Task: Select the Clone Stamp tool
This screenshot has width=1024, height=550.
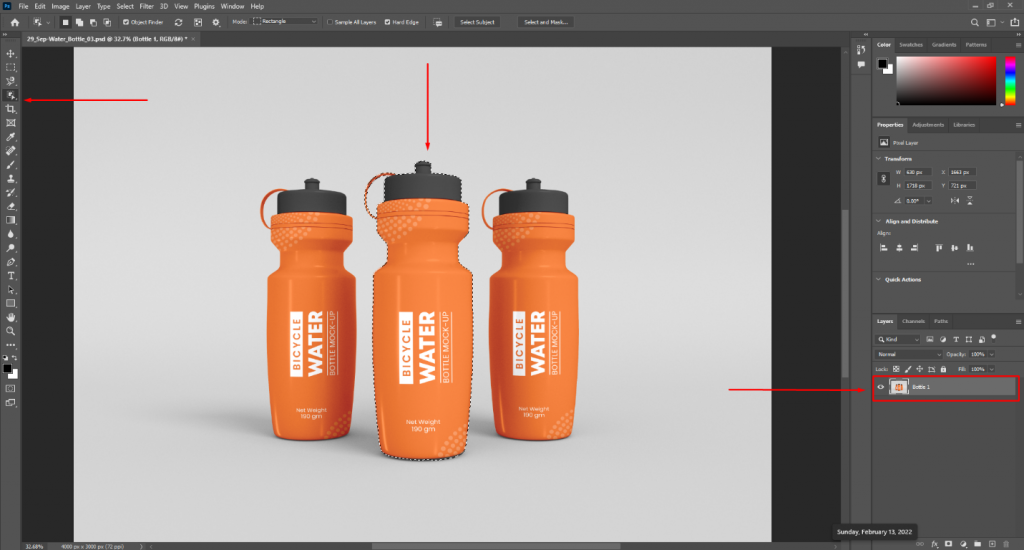Action: 11,178
